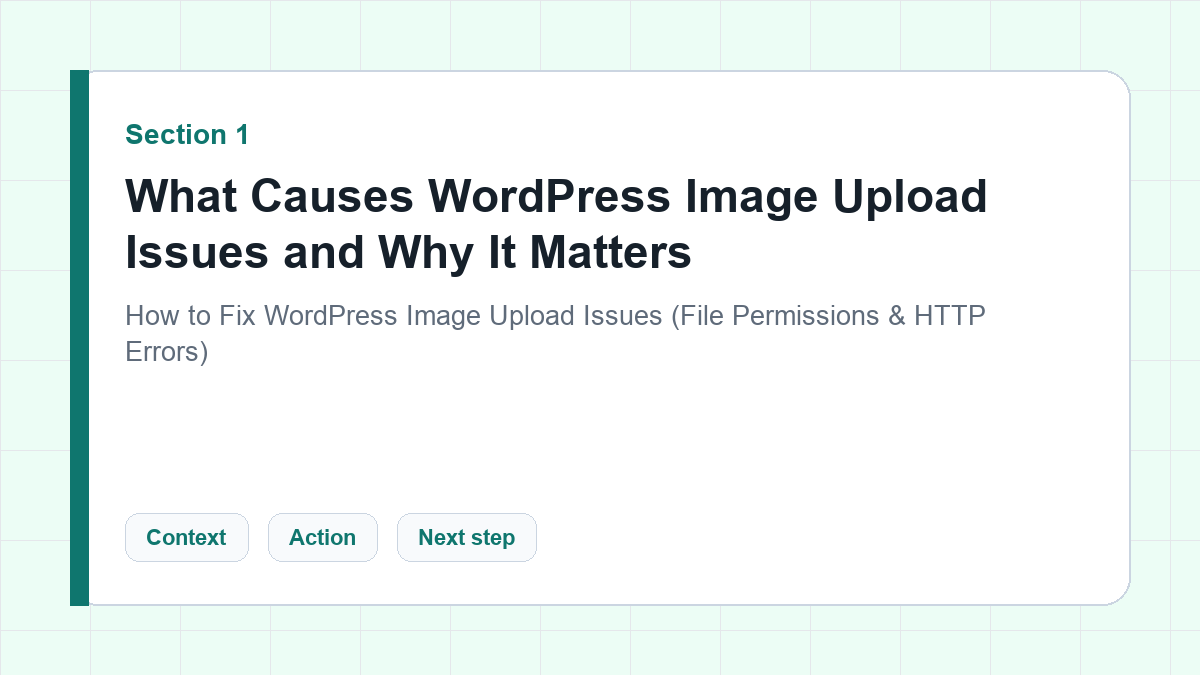Image resolution: width=1200 pixels, height=675 pixels.
Task: Open the Next step pill
Action: click(x=466, y=537)
